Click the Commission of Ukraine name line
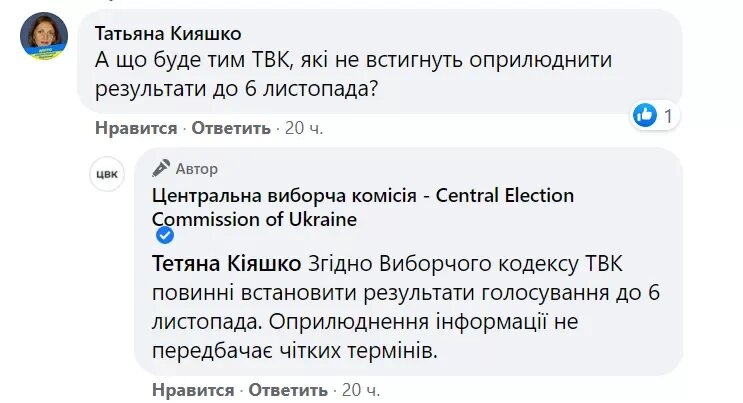This screenshot has height=403, width=743. 253,217
